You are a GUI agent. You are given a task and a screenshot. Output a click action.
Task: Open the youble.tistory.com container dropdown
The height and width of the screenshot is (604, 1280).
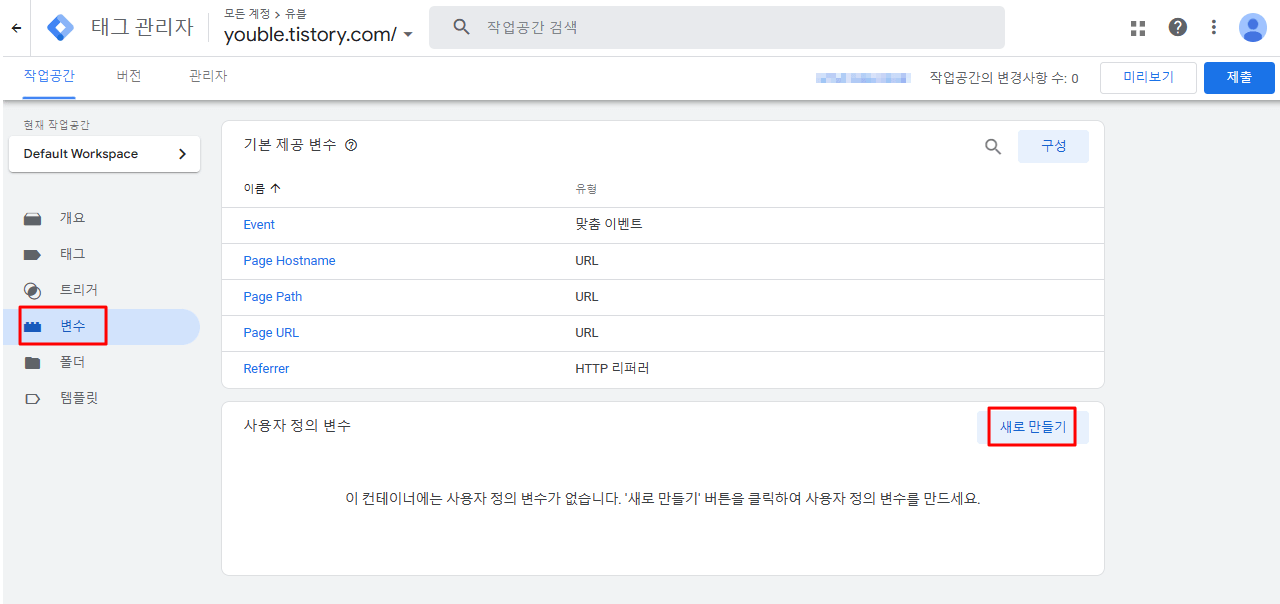(x=408, y=33)
